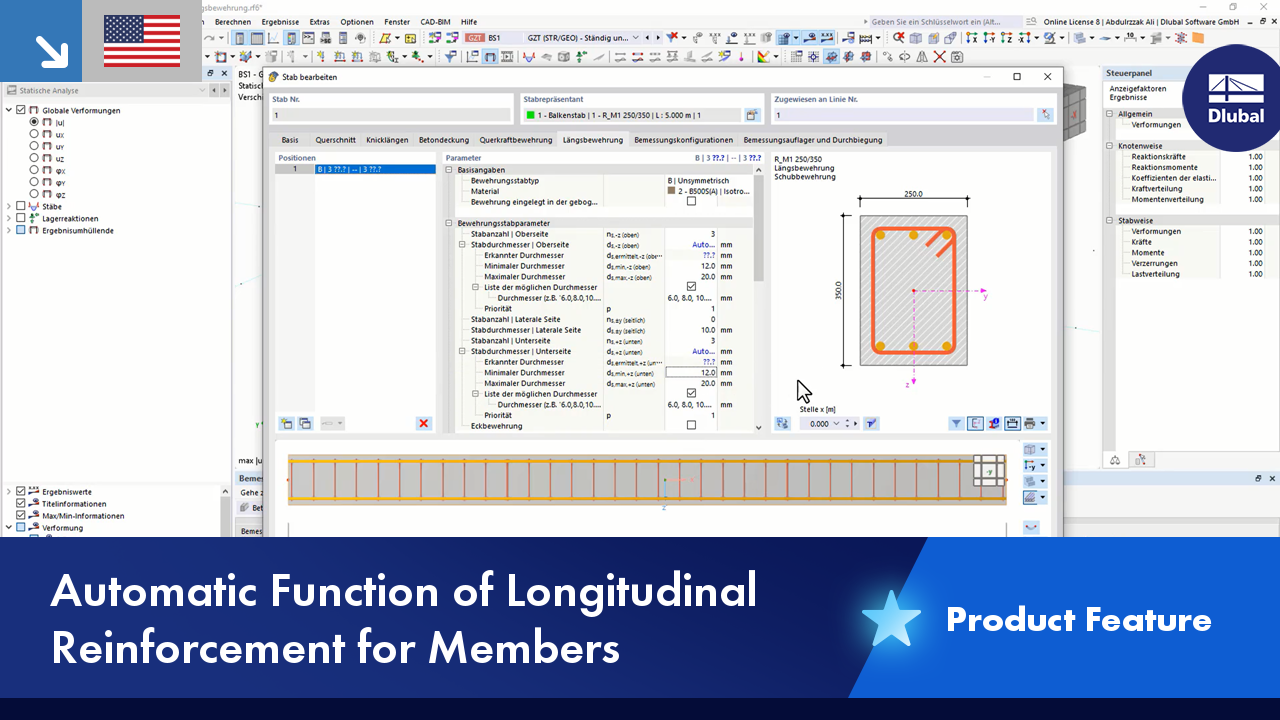
Task: Select the uz radio button
Action: 34,158
